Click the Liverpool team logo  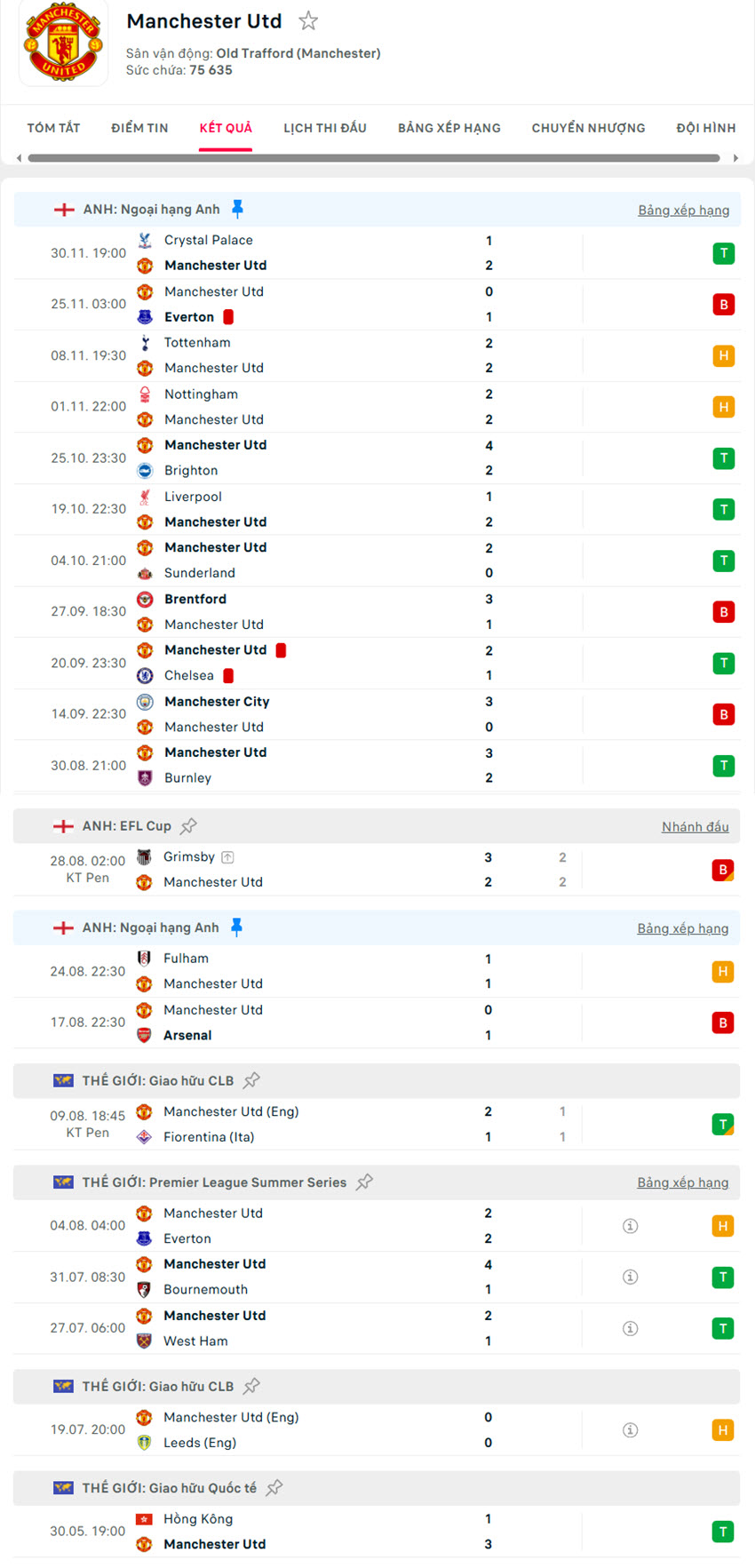coord(144,497)
